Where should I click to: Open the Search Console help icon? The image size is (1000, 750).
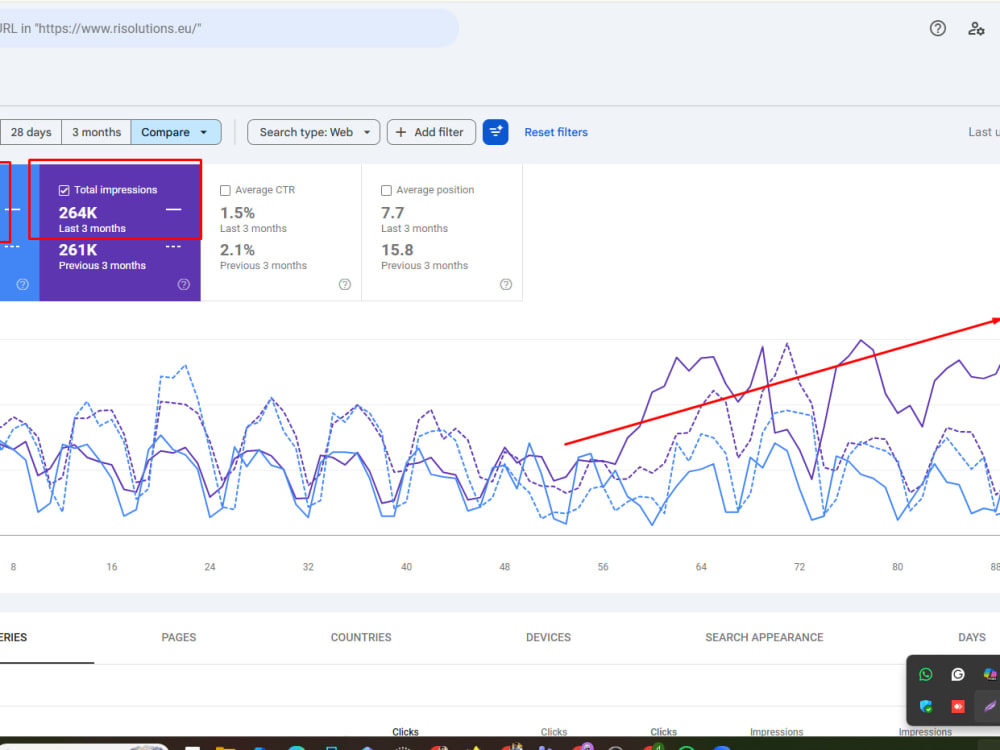pyautogui.click(x=938, y=28)
